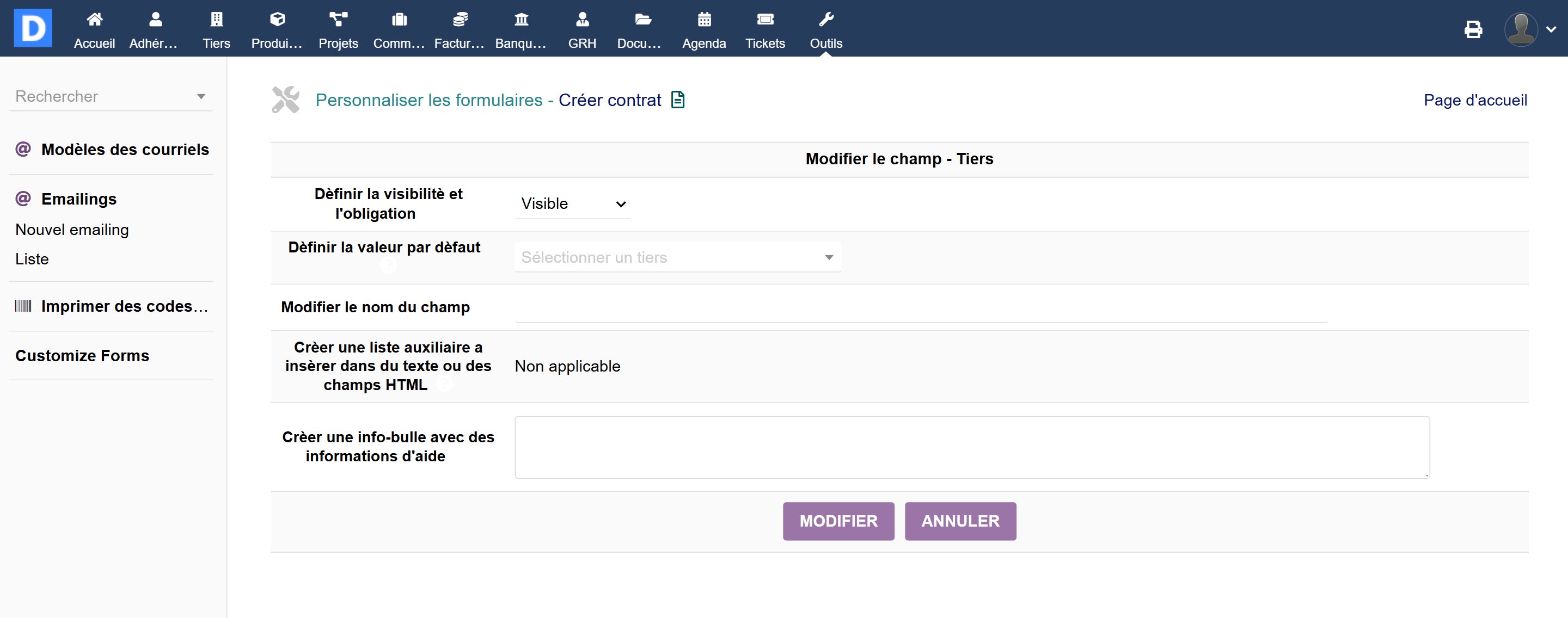Click the Dolibarr D logo icon
The width and height of the screenshot is (1568, 618).
[x=33, y=28]
